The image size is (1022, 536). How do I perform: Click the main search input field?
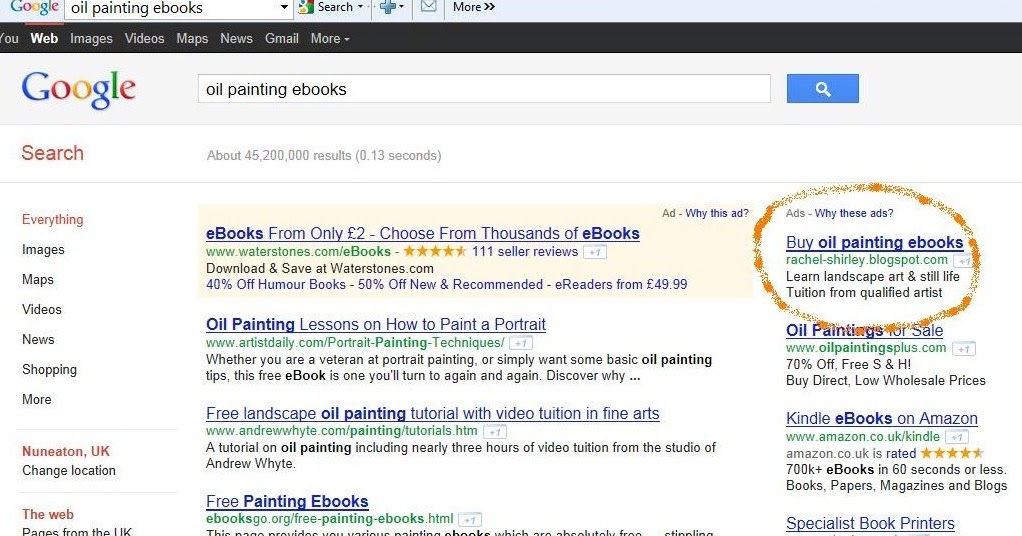(484, 89)
